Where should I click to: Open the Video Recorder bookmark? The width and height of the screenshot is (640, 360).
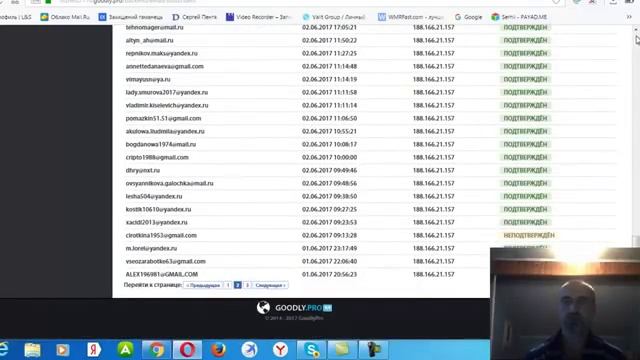(259, 17)
